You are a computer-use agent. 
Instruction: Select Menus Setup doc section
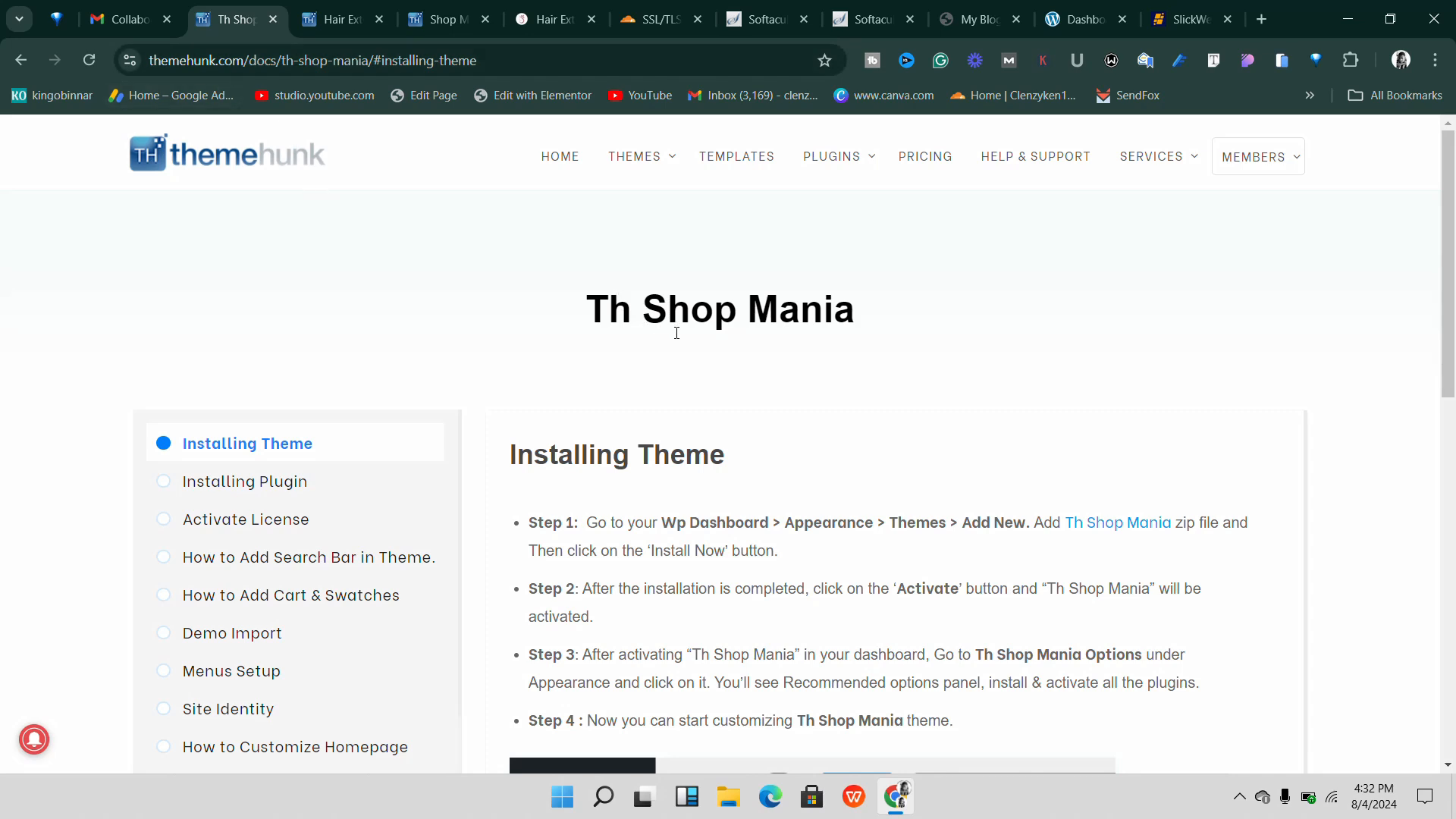click(231, 671)
